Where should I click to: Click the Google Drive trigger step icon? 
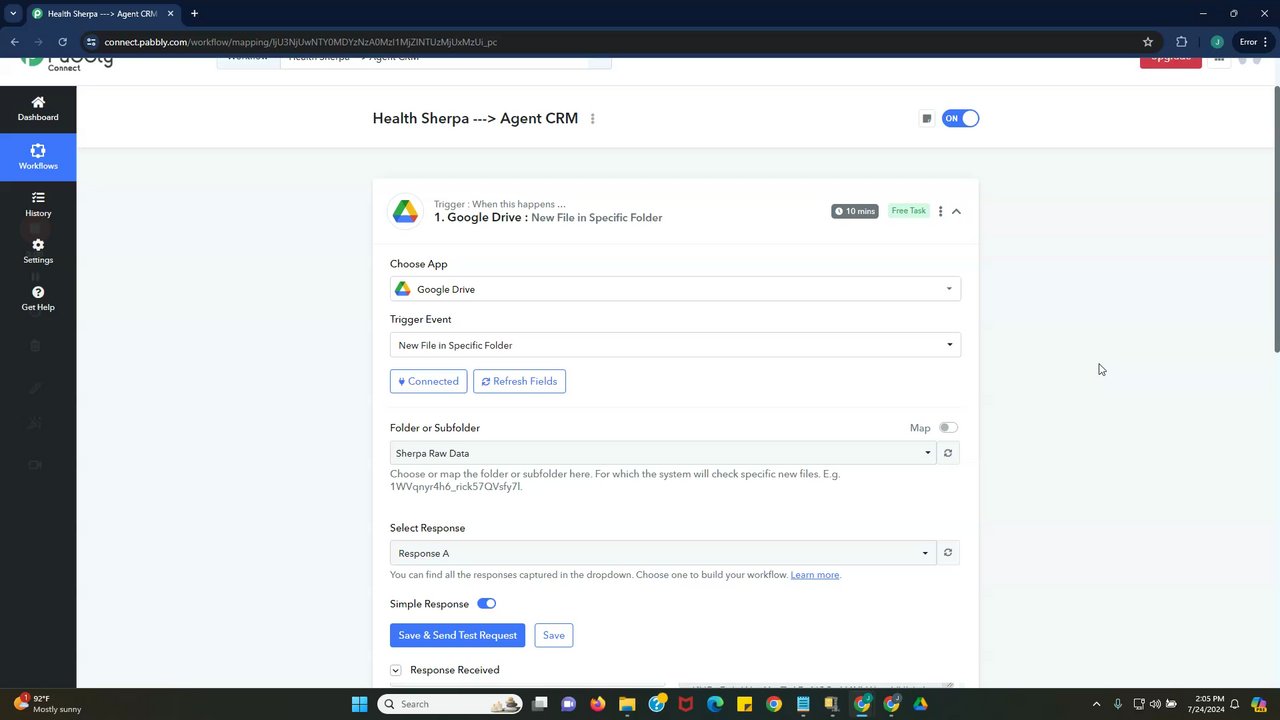click(405, 211)
